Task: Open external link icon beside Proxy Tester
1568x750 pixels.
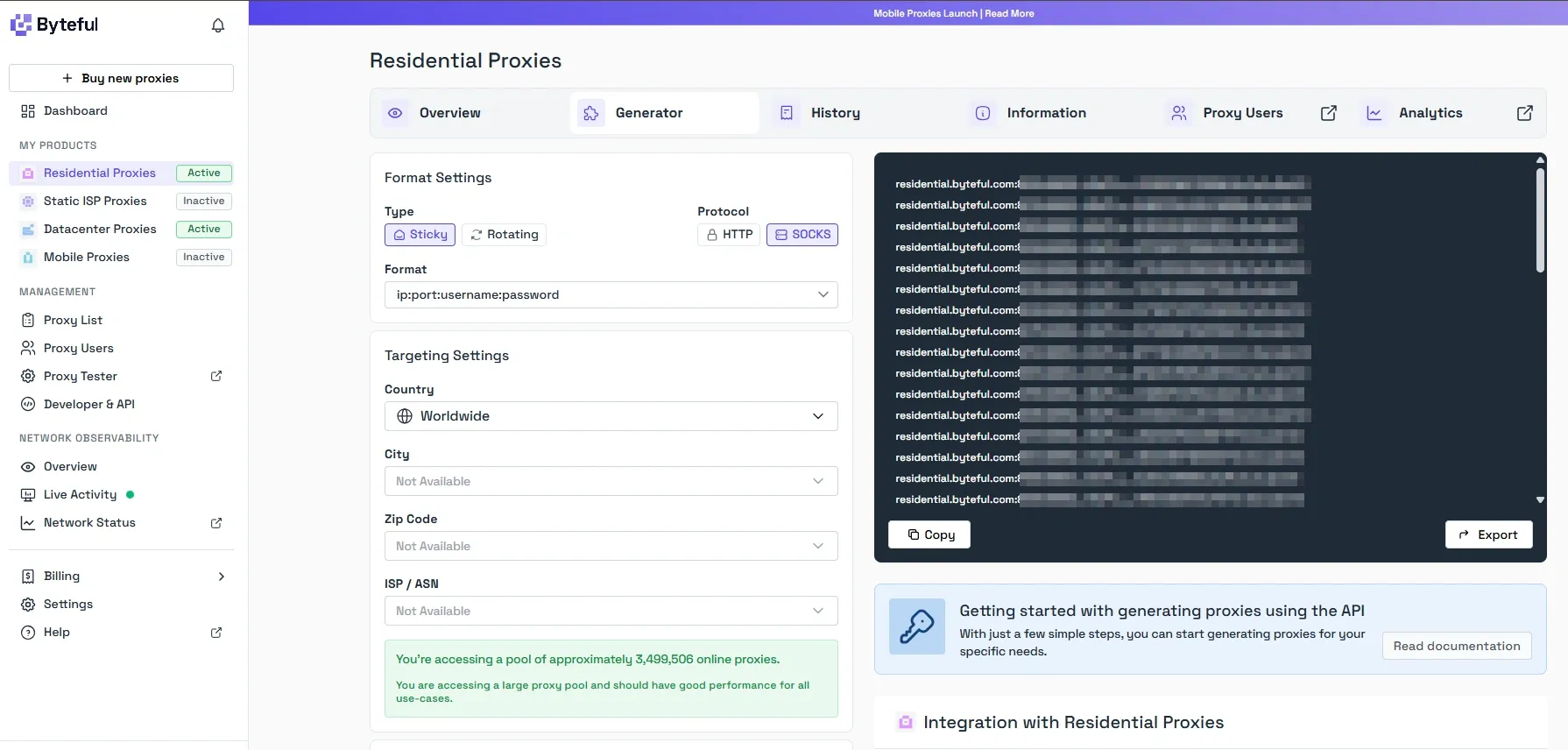Action: (216, 376)
